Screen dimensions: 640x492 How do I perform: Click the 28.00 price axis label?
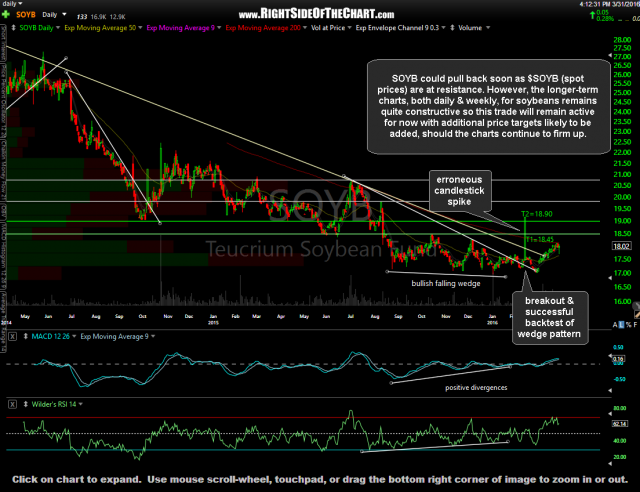pos(622,40)
